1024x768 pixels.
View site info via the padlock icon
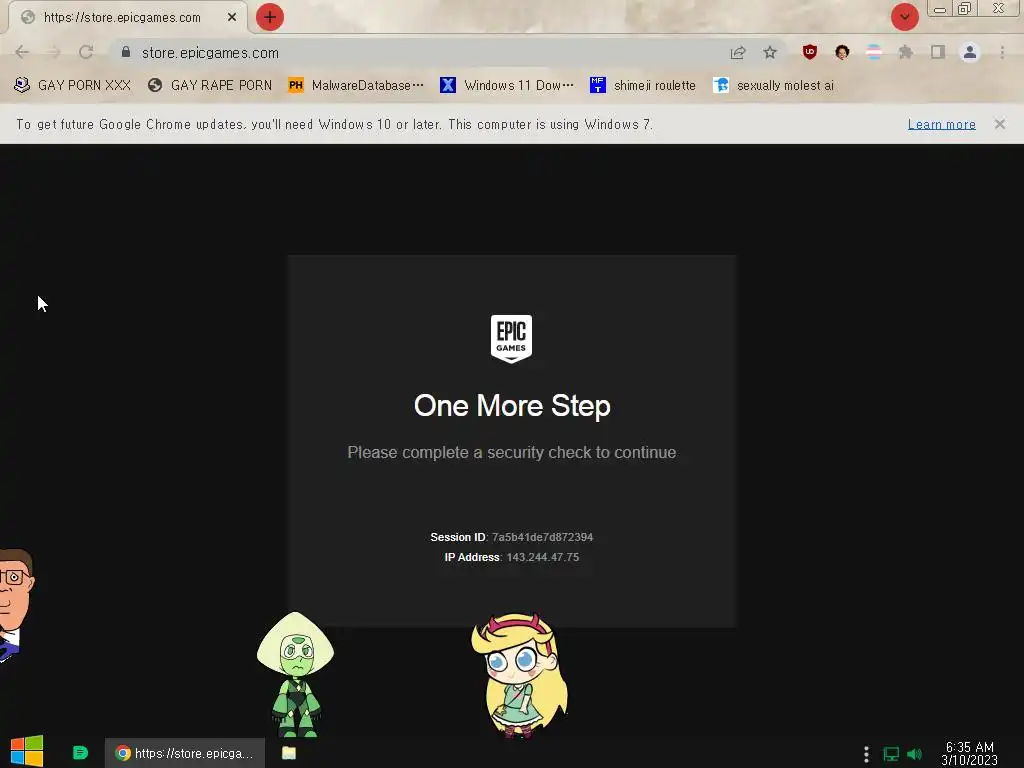point(126,52)
